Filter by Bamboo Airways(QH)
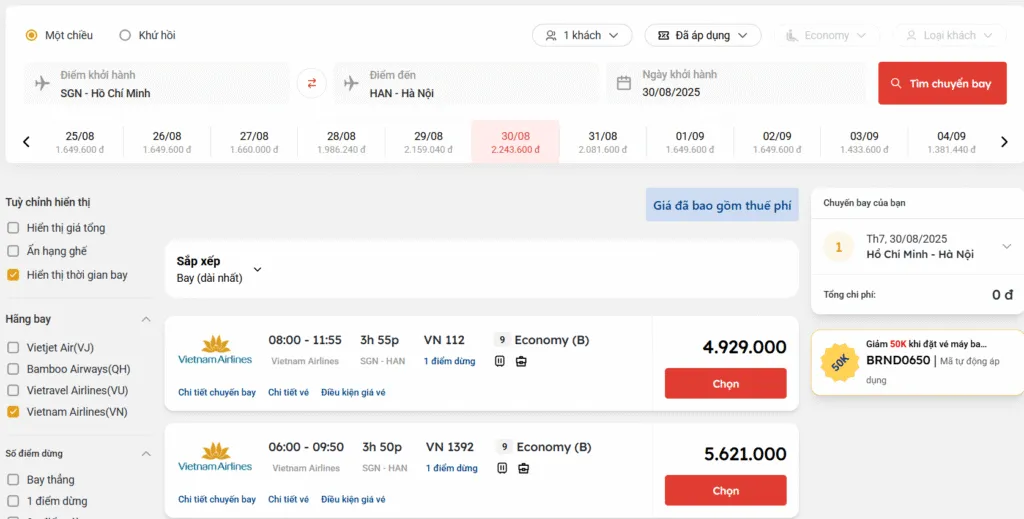This screenshot has height=519, width=1024. pyautogui.click(x=13, y=369)
